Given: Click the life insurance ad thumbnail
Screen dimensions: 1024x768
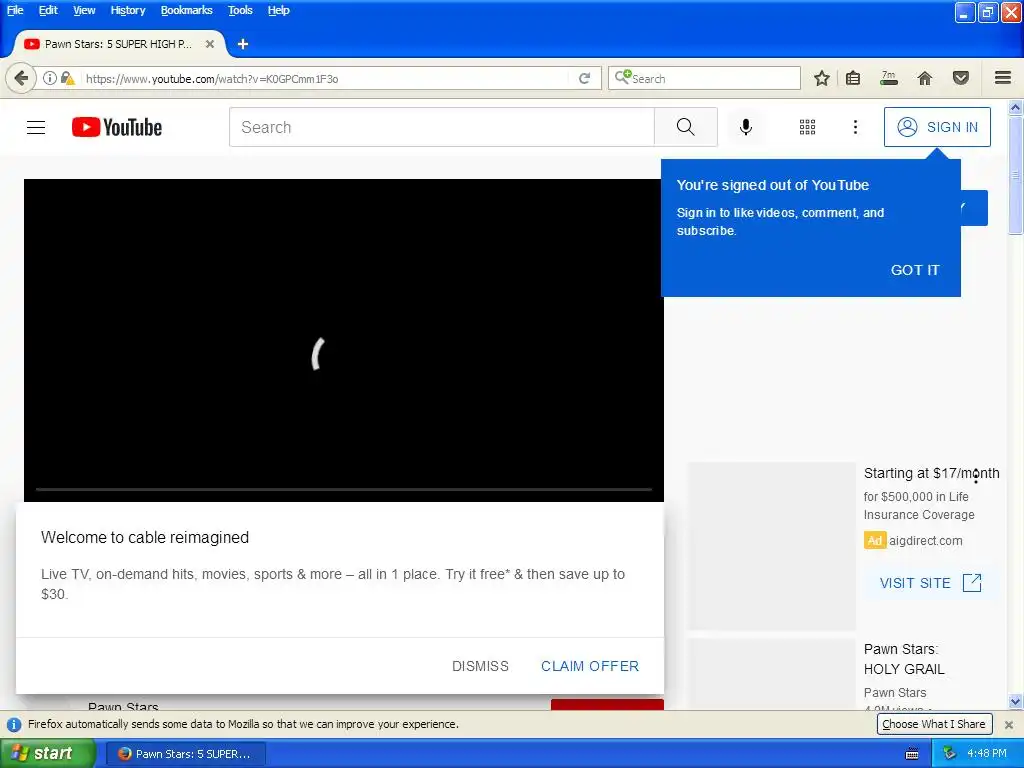Looking at the screenshot, I should pyautogui.click(x=771, y=546).
